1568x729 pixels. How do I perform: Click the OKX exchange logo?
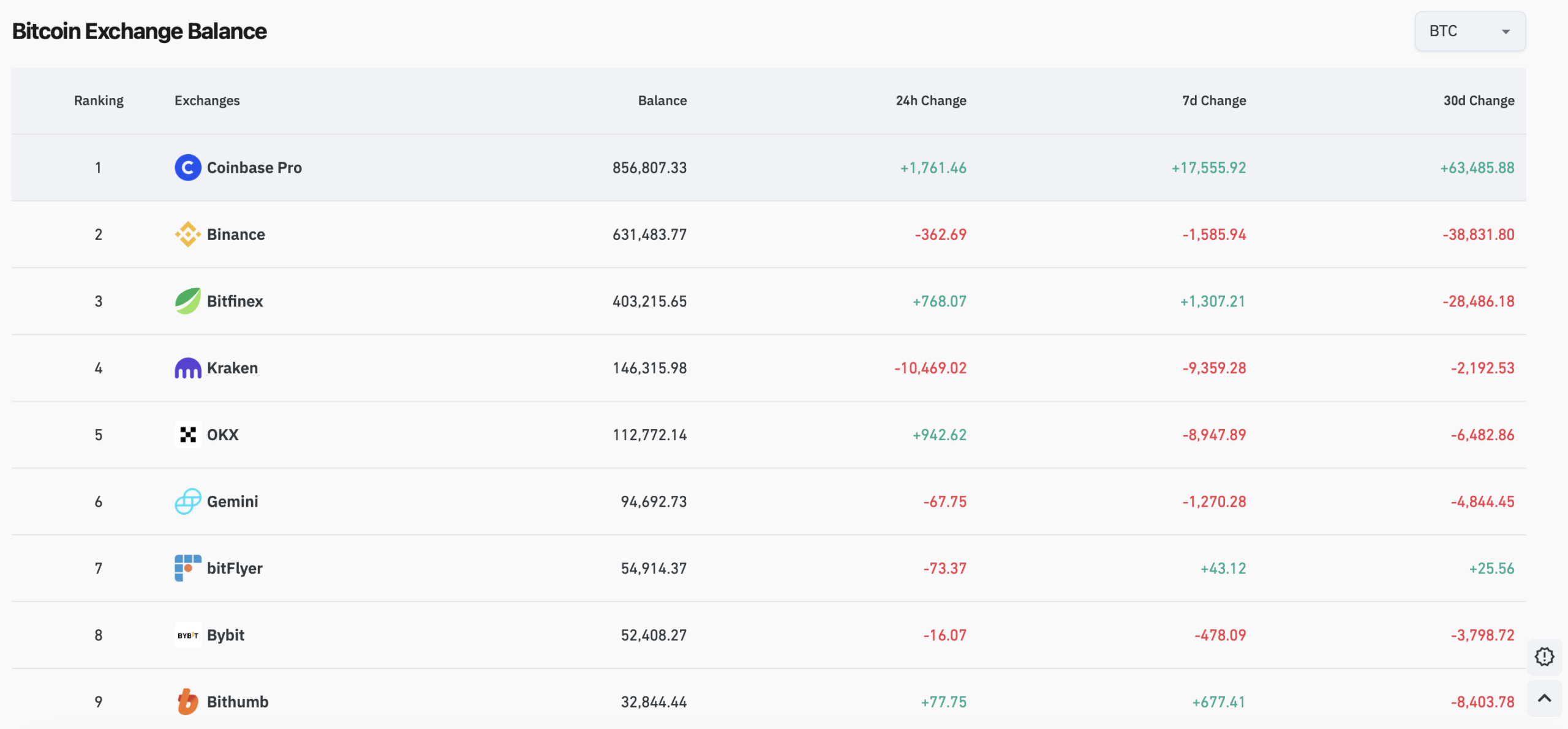[187, 434]
